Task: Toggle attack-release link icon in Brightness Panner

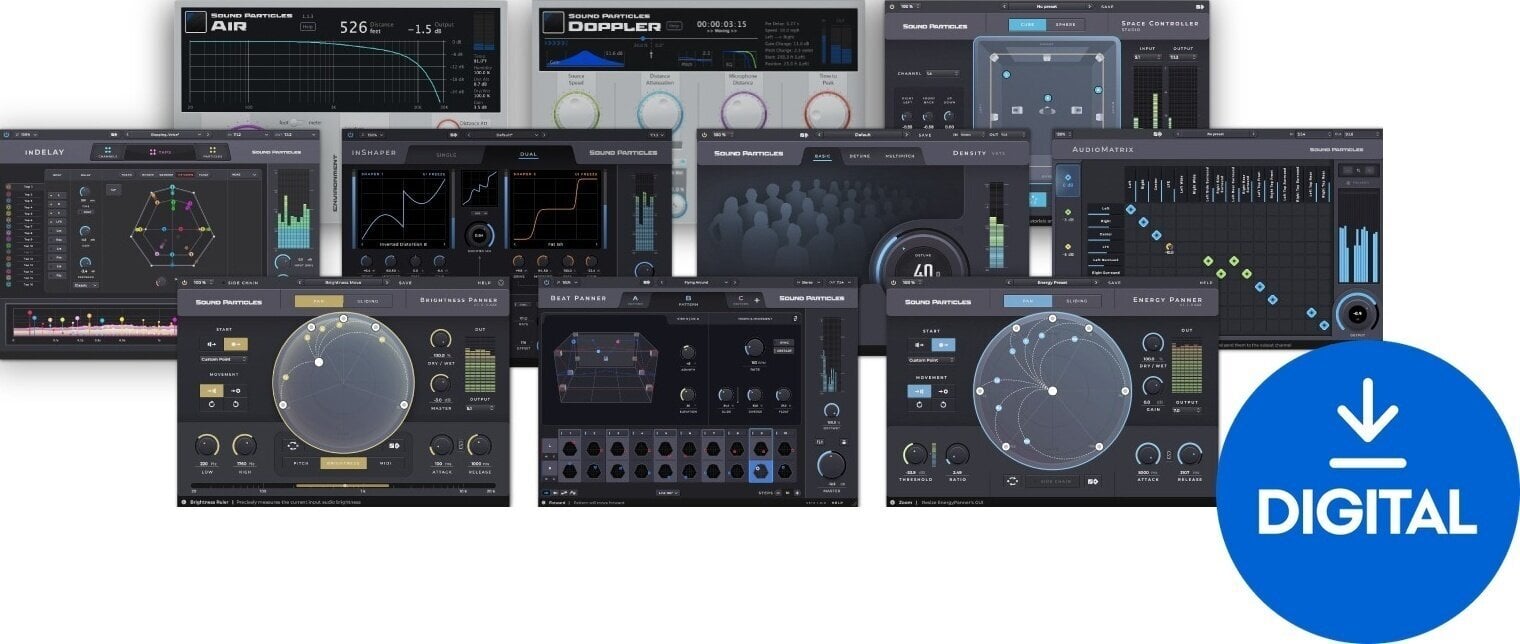Action: pyautogui.click(x=461, y=445)
